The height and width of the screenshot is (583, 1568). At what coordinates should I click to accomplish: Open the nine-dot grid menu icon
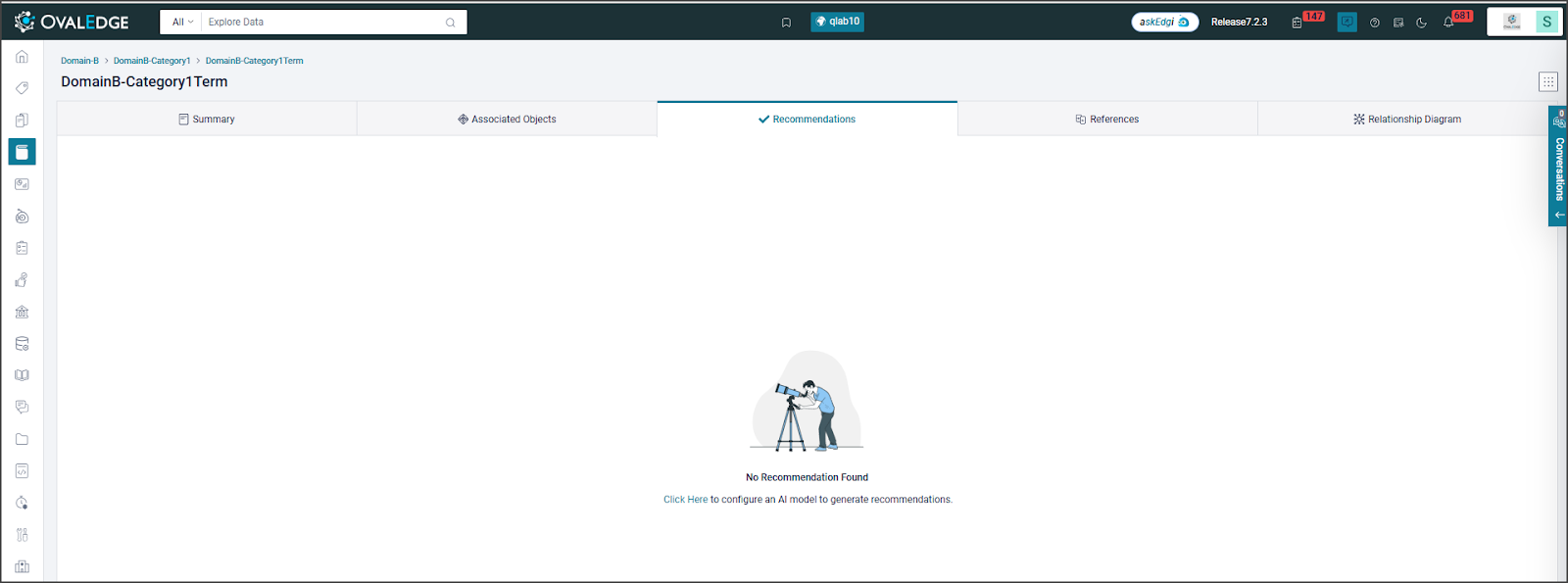point(1547,82)
